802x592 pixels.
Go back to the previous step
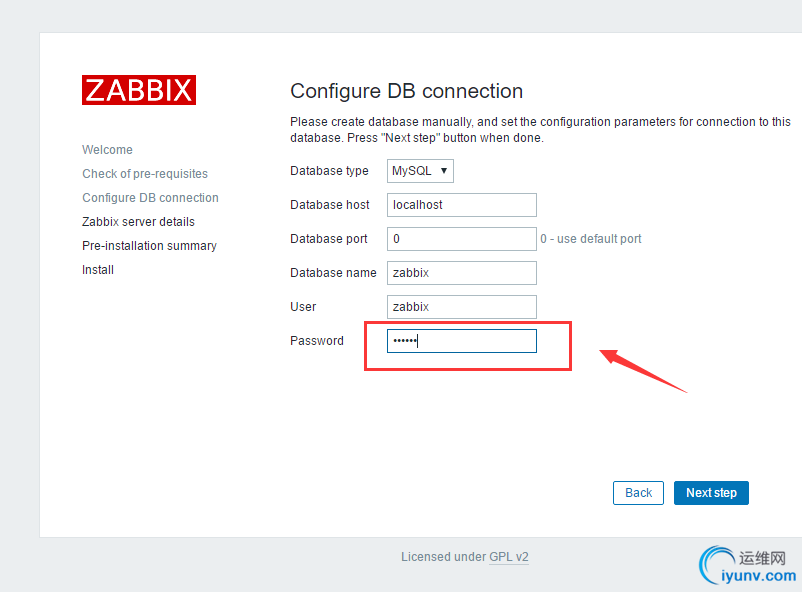[x=638, y=493]
